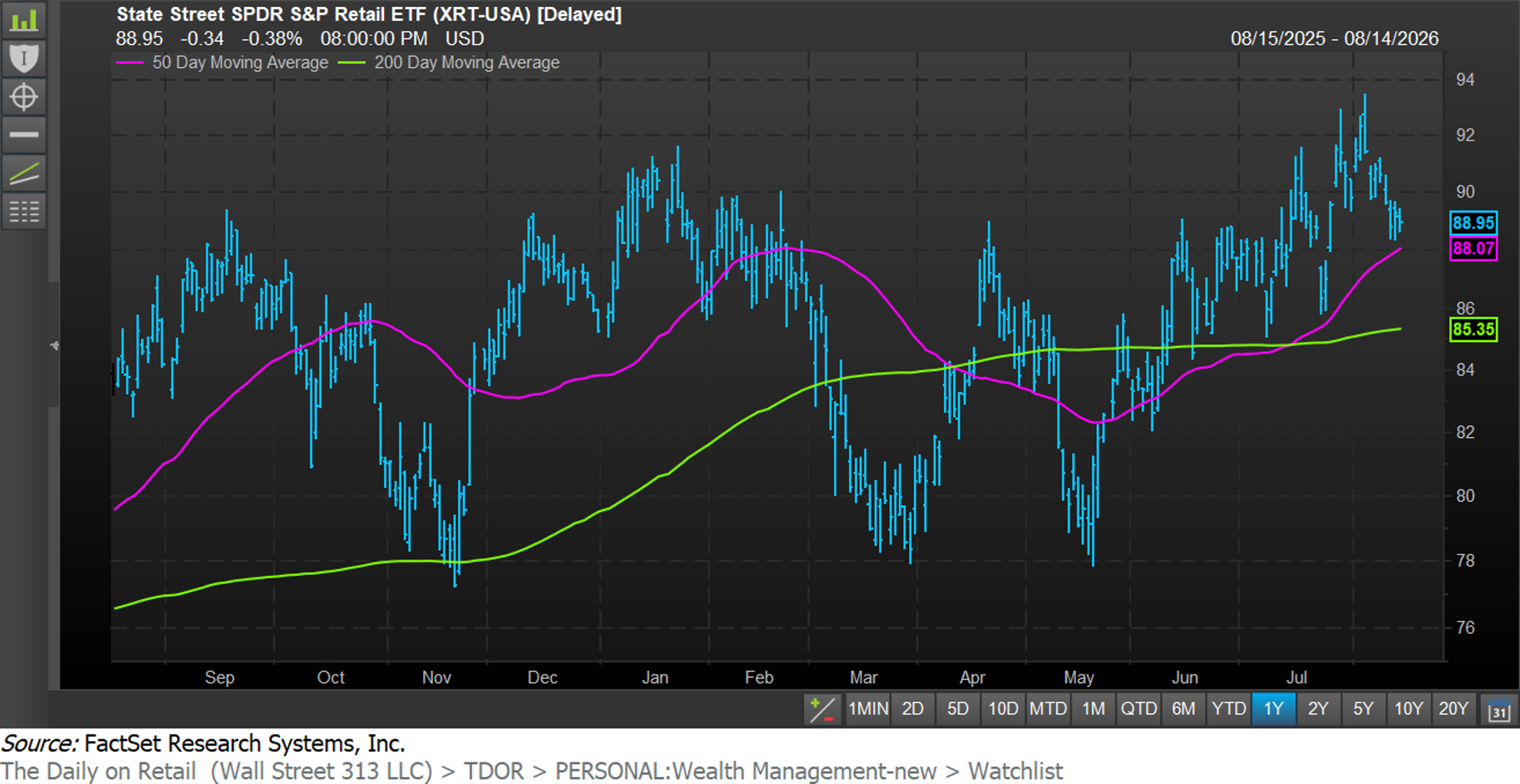This screenshot has width=1520, height=784.
Task: Open the calendar date picker icon
Action: [x=1498, y=709]
